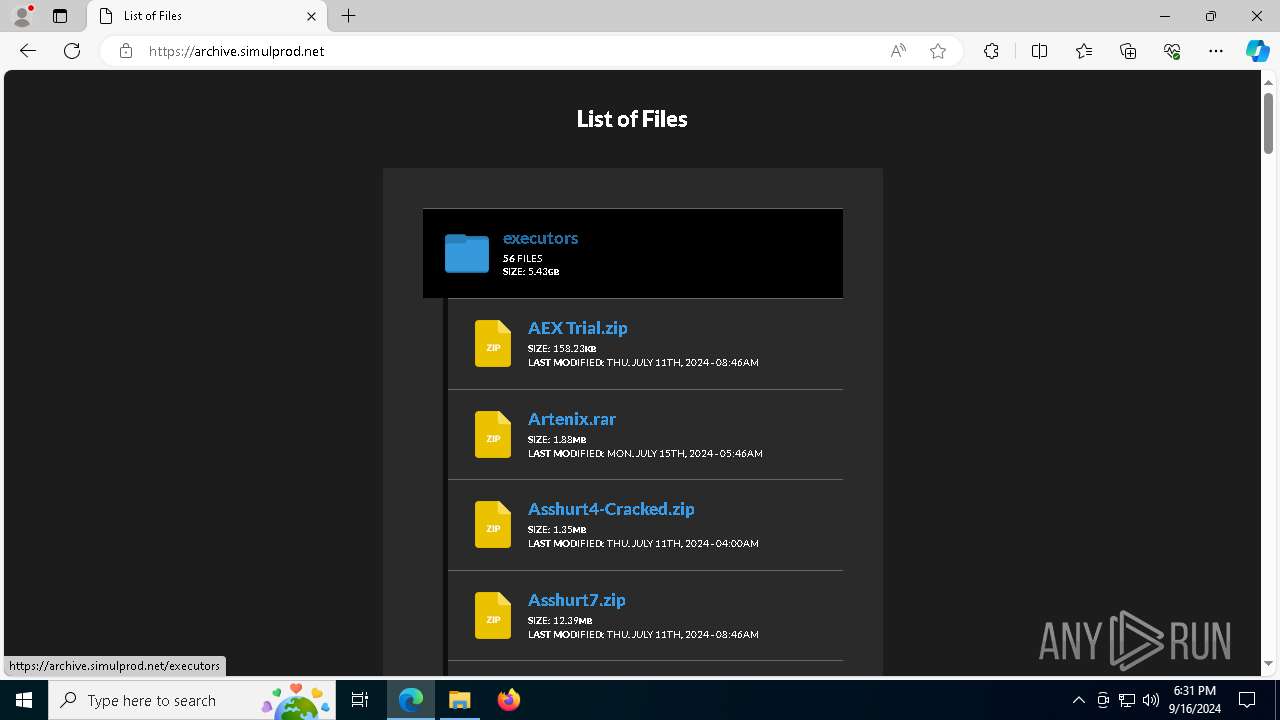Click the Artenix.rar last modified date
Viewport: 1280px width, 720px height.
click(645, 453)
